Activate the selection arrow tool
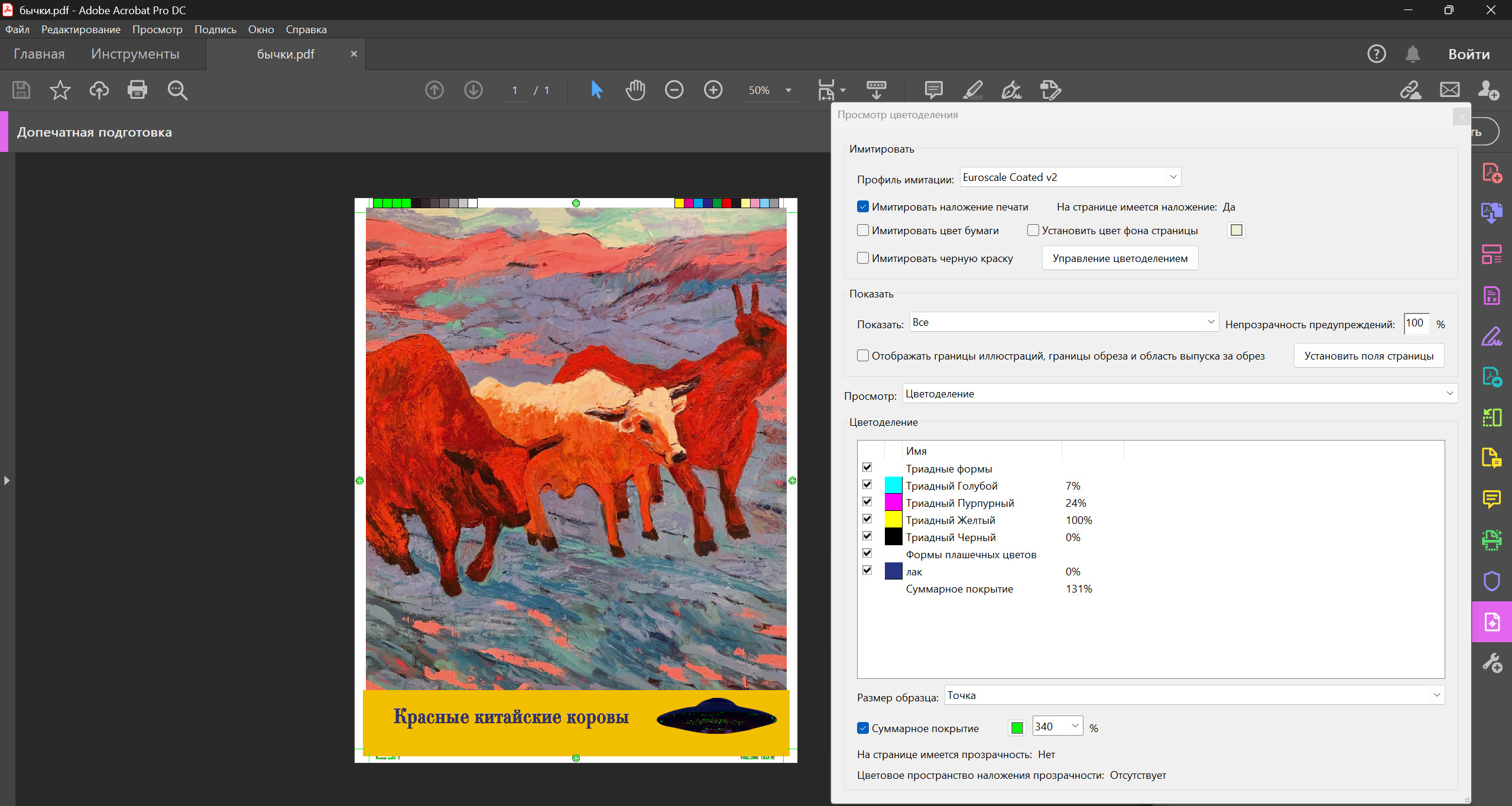Viewport: 1512px width, 806px height. [x=596, y=90]
